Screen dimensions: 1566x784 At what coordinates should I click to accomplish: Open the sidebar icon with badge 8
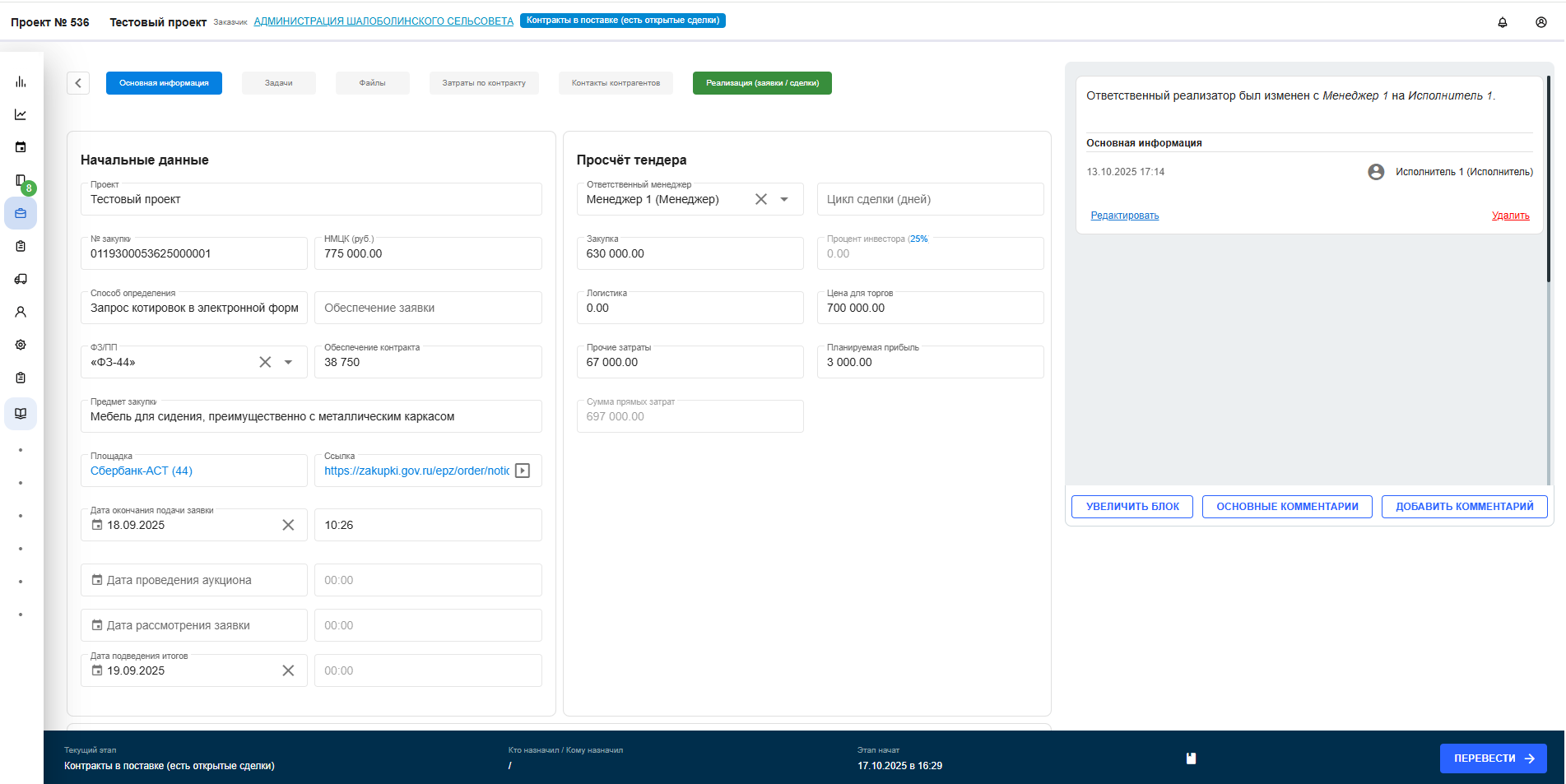tap(21, 180)
